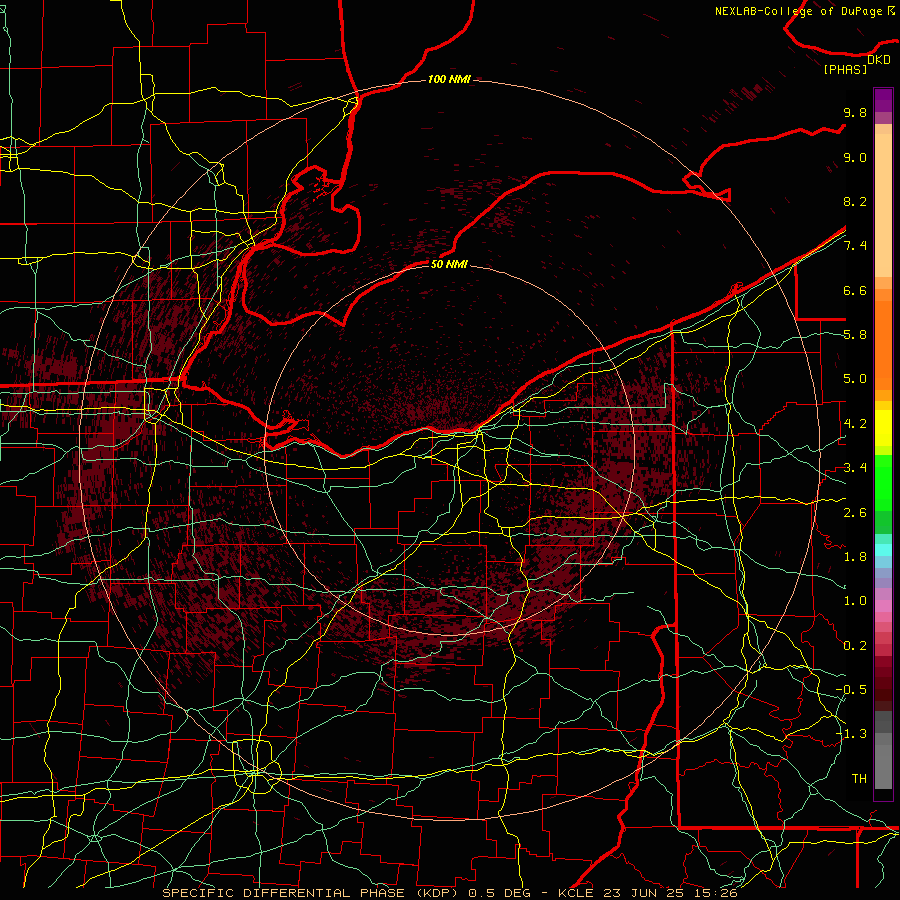Click the 4.2 scale value
900x900 pixels.
855,424
